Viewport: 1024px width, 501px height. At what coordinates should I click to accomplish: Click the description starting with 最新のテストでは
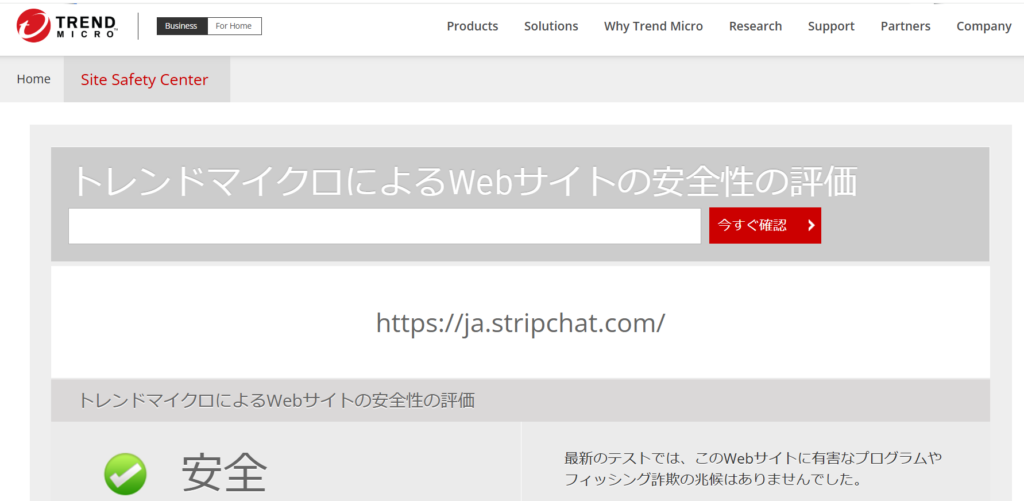click(753, 469)
